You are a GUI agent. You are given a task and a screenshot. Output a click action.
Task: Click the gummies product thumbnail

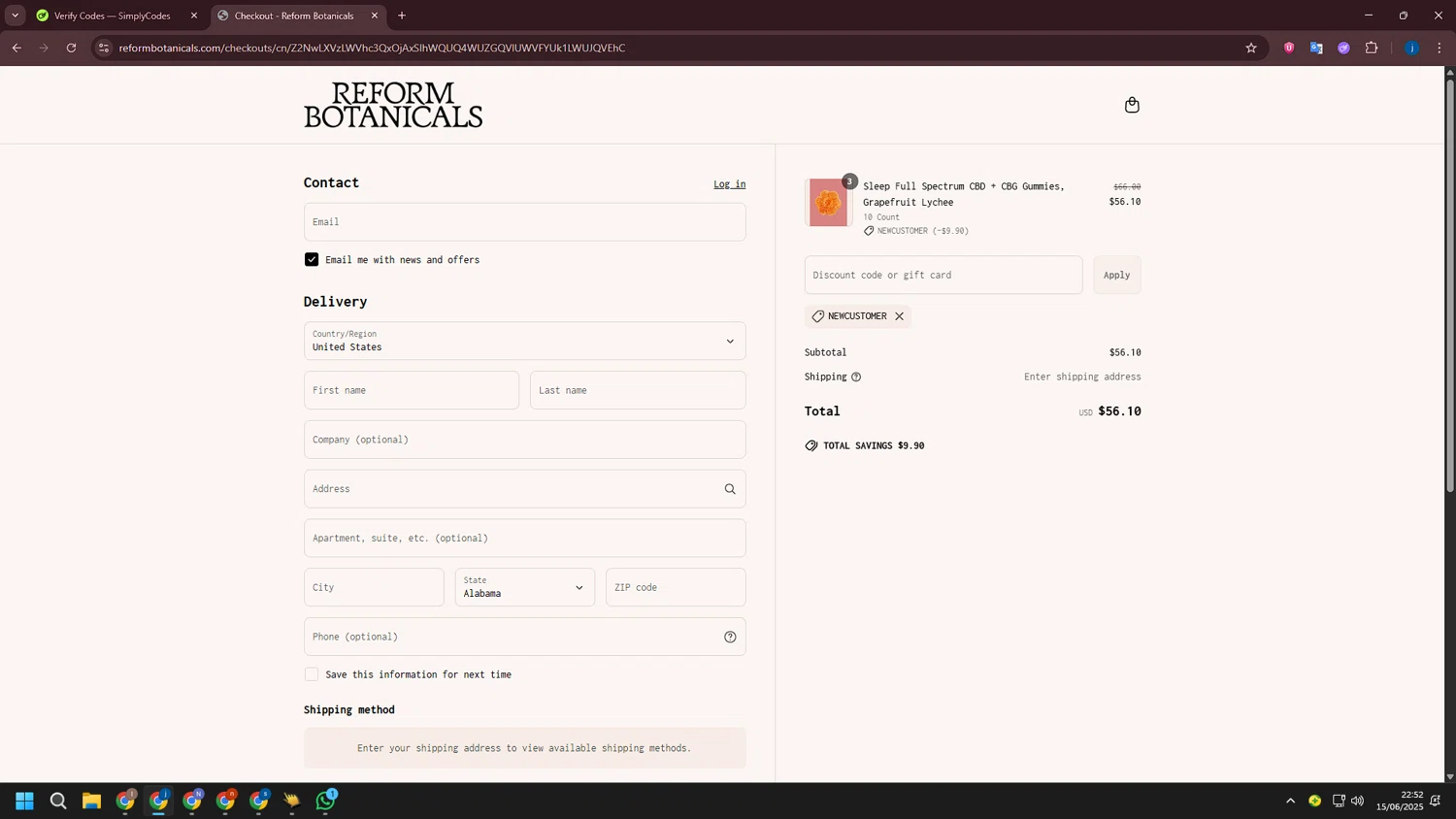coord(828,202)
